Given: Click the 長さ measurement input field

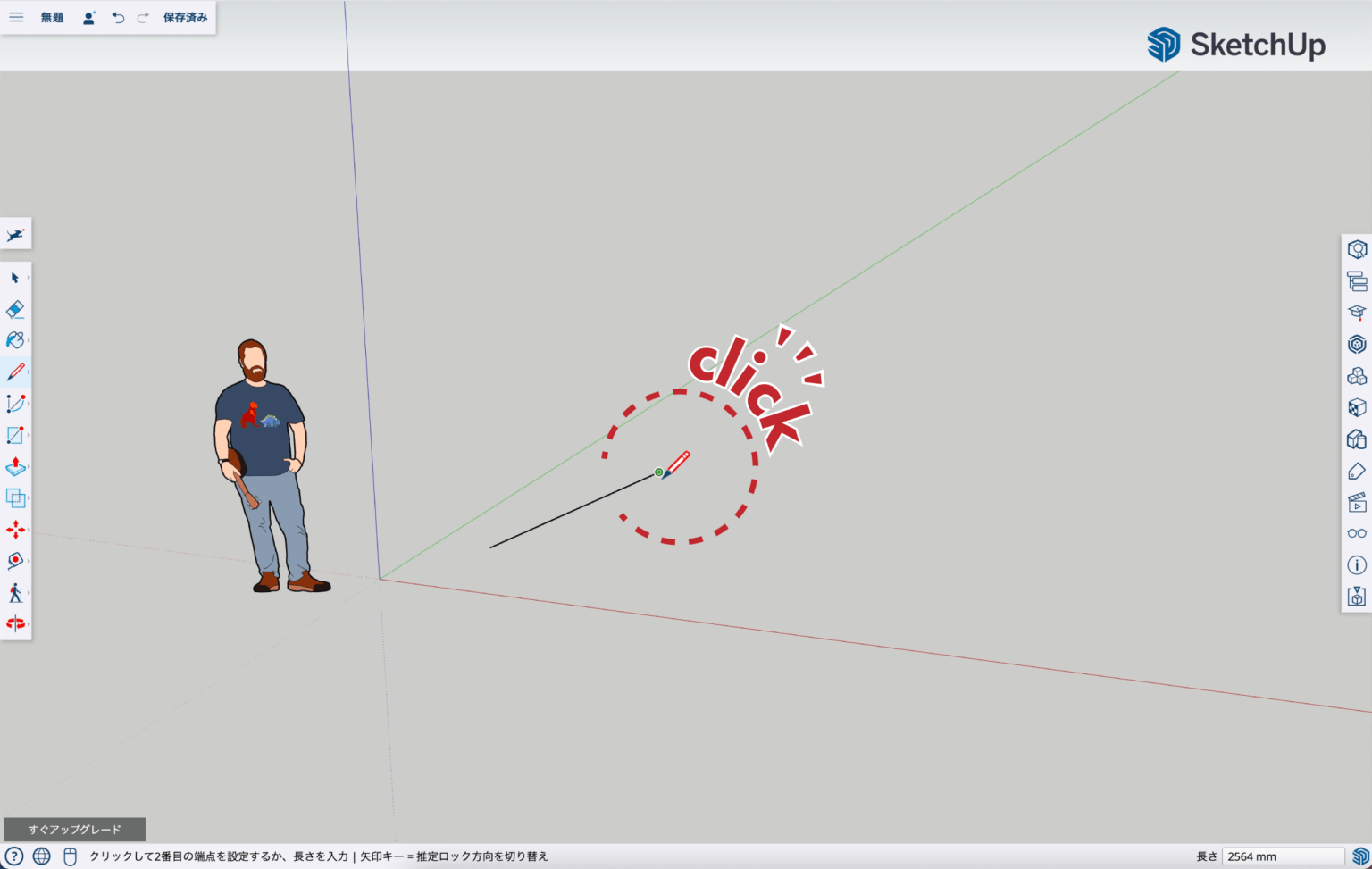Looking at the screenshot, I should (x=1283, y=856).
